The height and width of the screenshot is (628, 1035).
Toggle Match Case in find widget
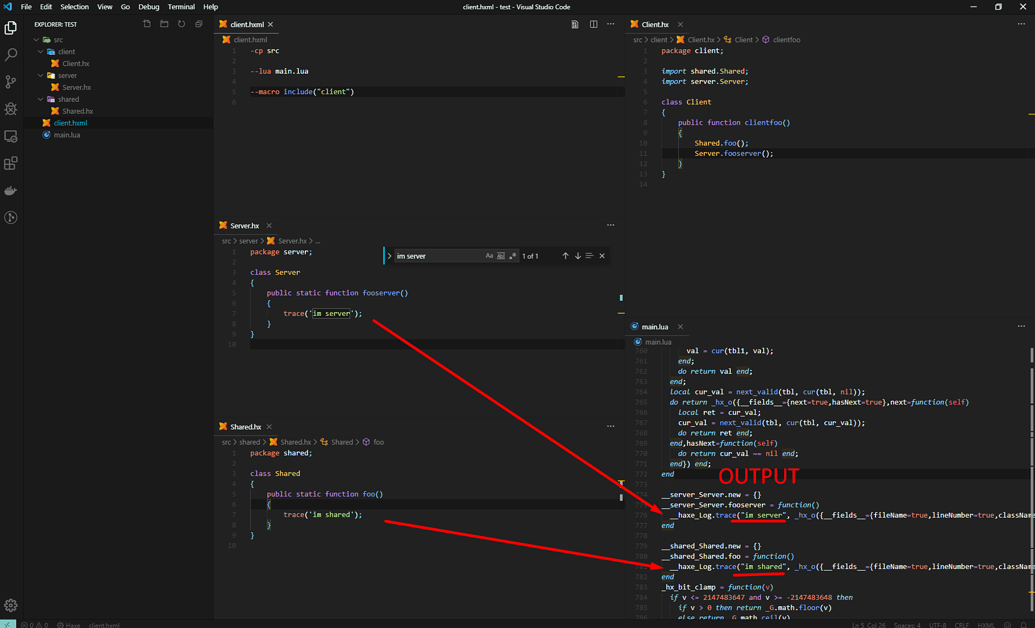coord(489,256)
